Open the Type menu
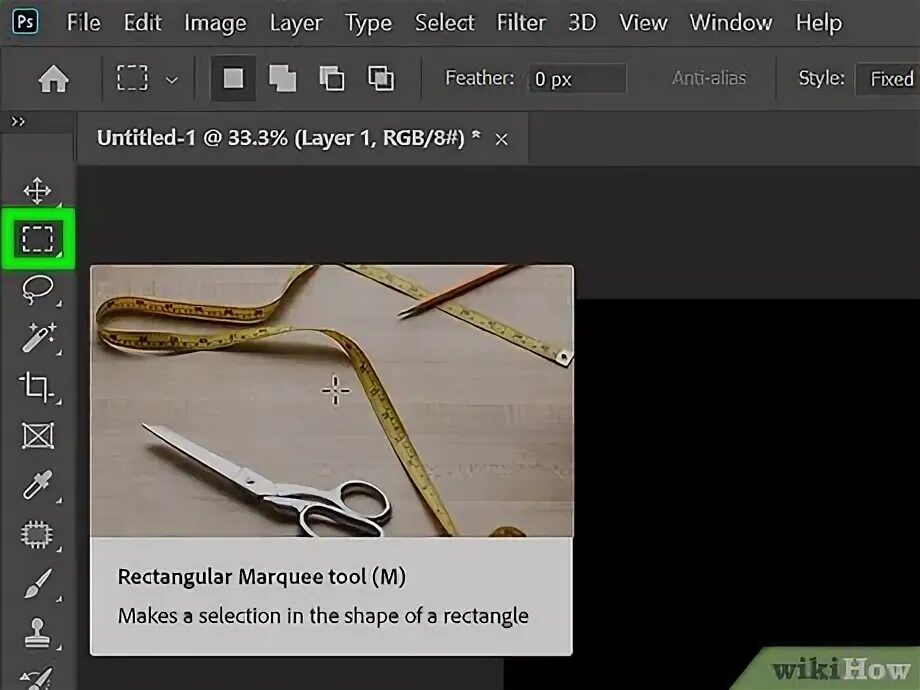Screen dimensions: 920x690 pos(368,23)
